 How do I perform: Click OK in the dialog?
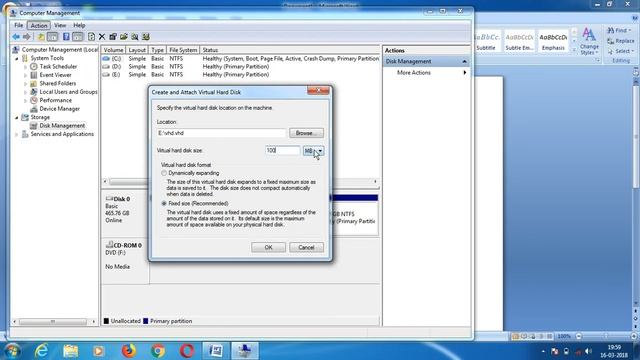268,247
